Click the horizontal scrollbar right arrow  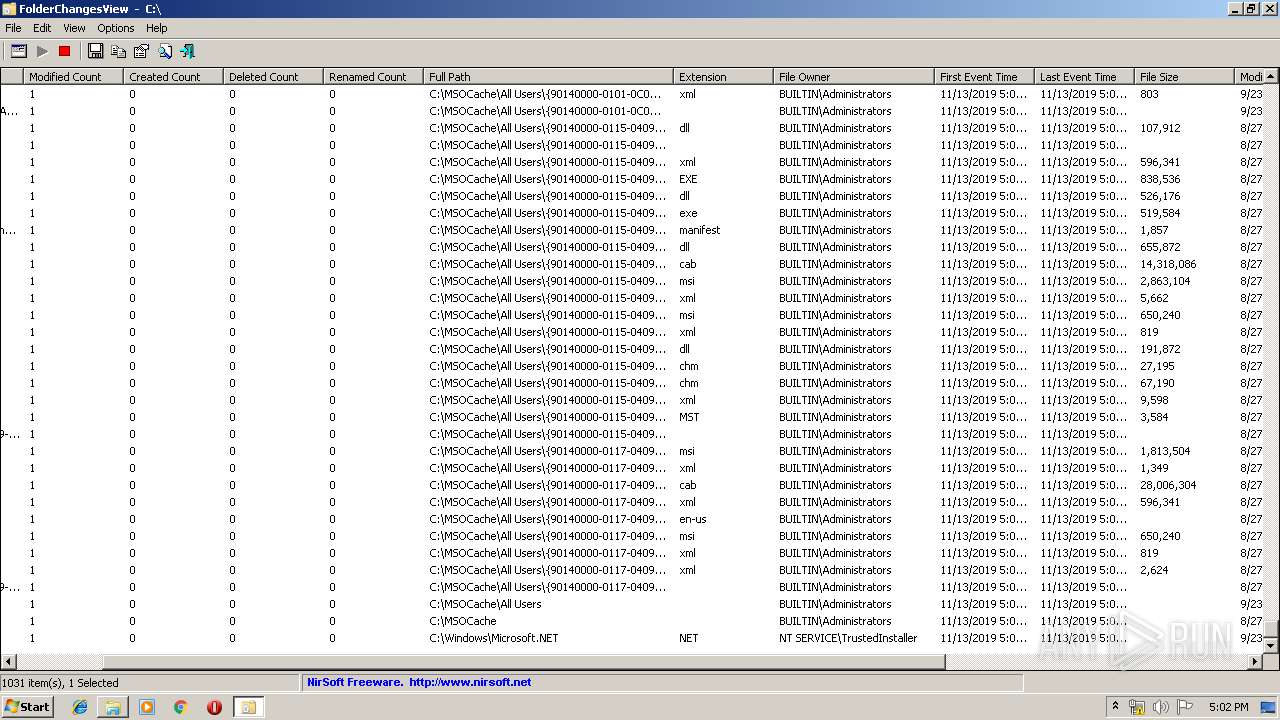[x=1256, y=662]
